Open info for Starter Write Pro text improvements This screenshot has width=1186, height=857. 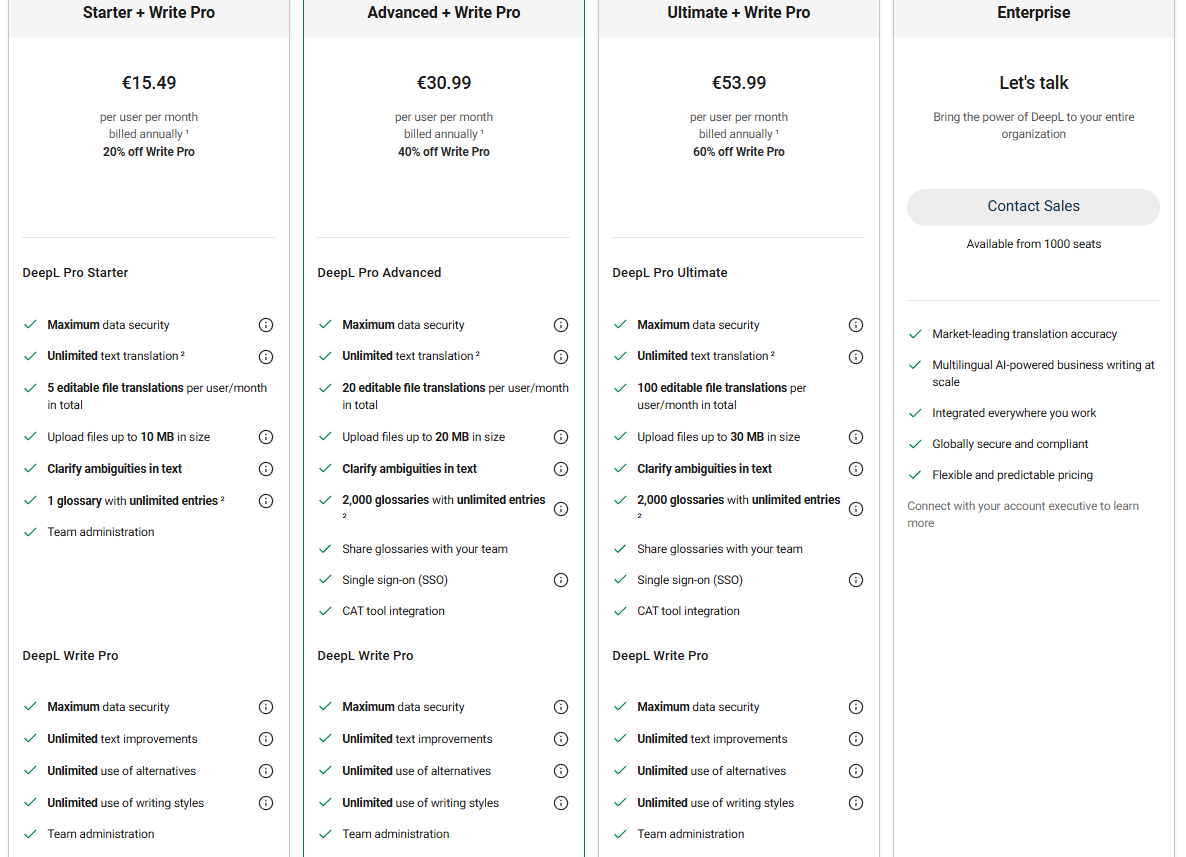tap(265, 739)
